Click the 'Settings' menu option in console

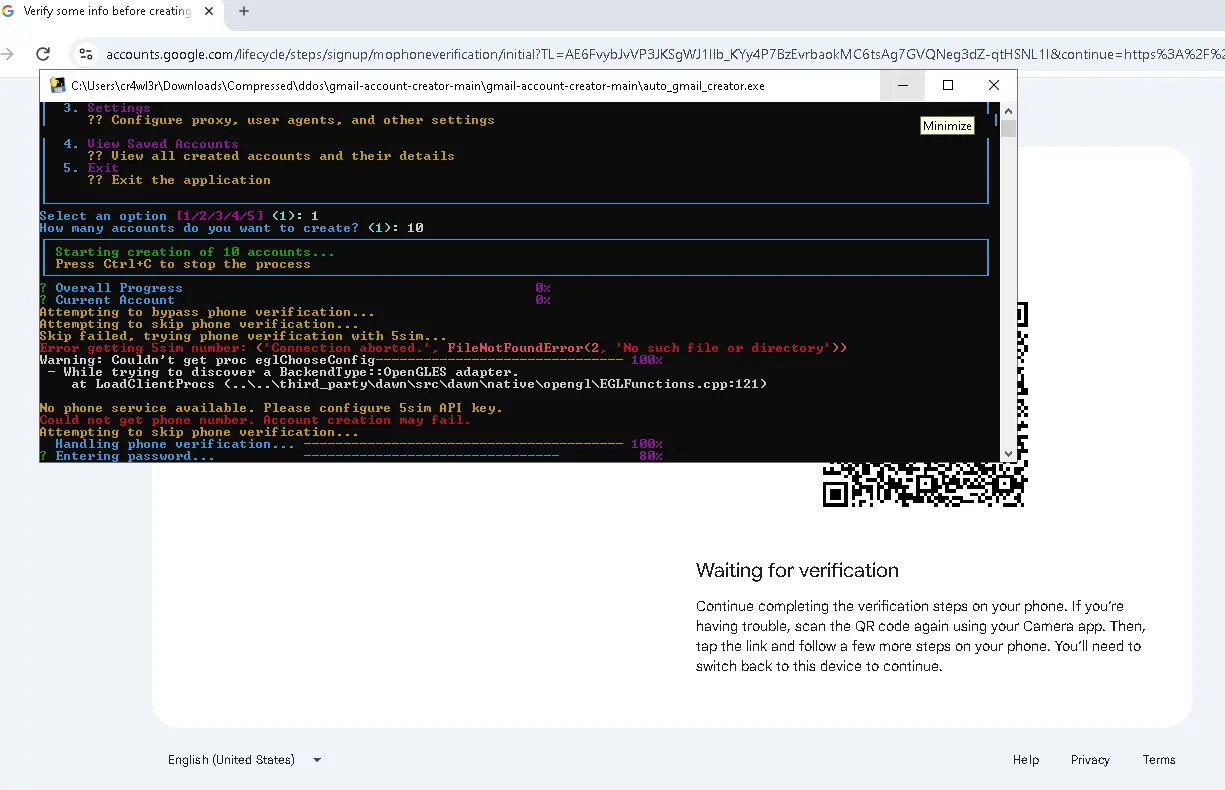pos(118,108)
